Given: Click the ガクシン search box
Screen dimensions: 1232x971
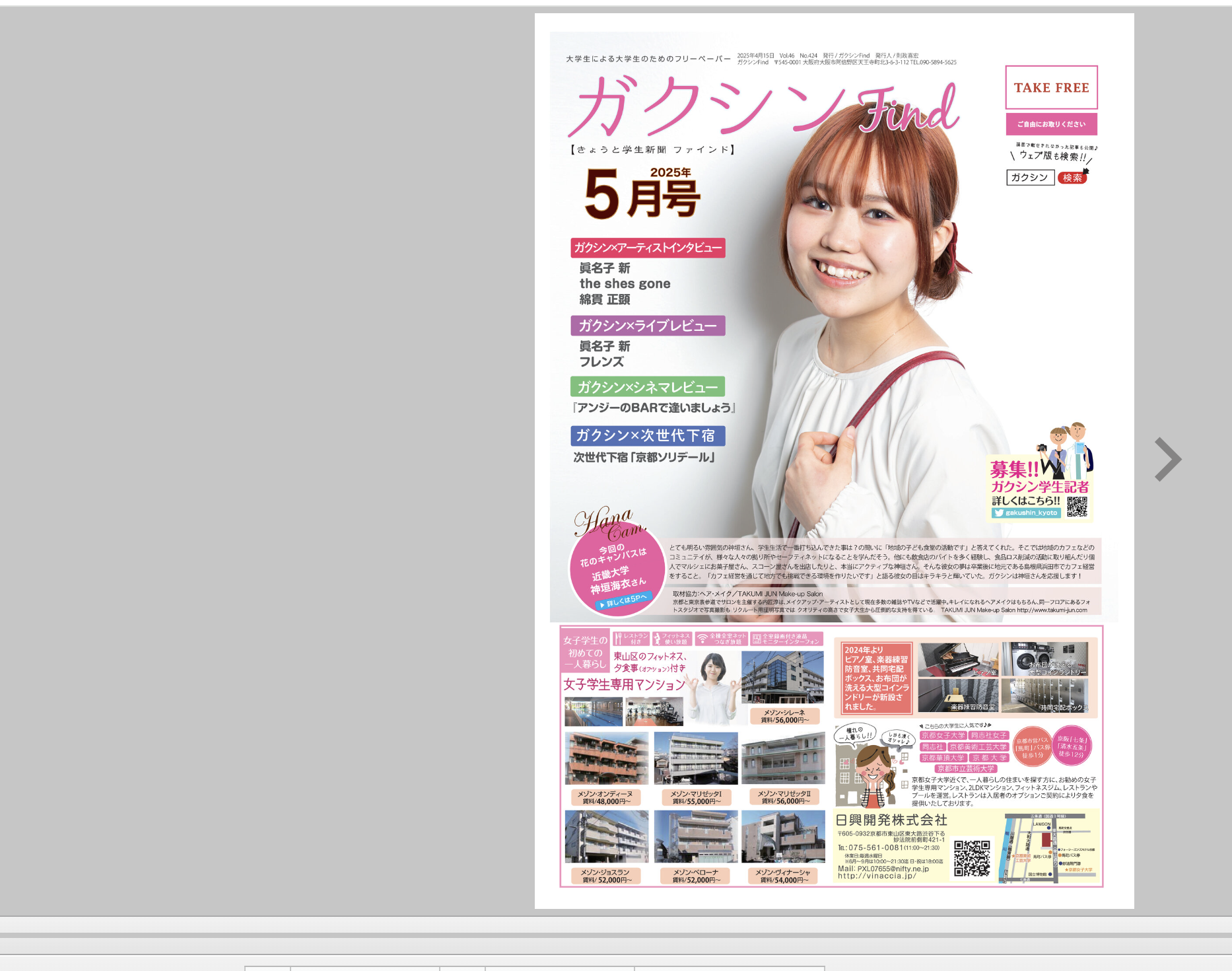Looking at the screenshot, I should (1030, 178).
